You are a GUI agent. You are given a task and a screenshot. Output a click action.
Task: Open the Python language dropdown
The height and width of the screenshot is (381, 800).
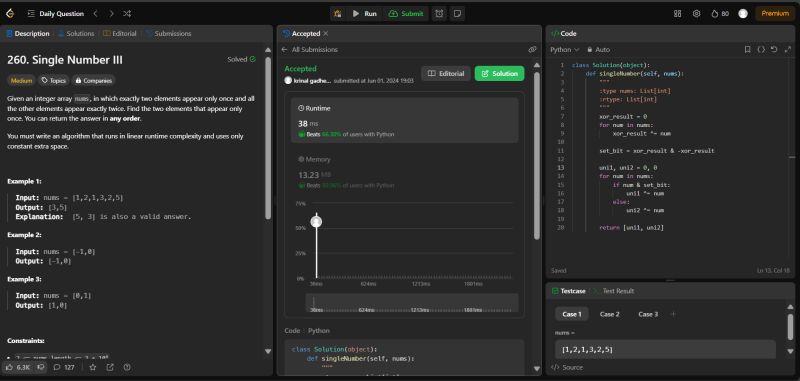click(565, 49)
